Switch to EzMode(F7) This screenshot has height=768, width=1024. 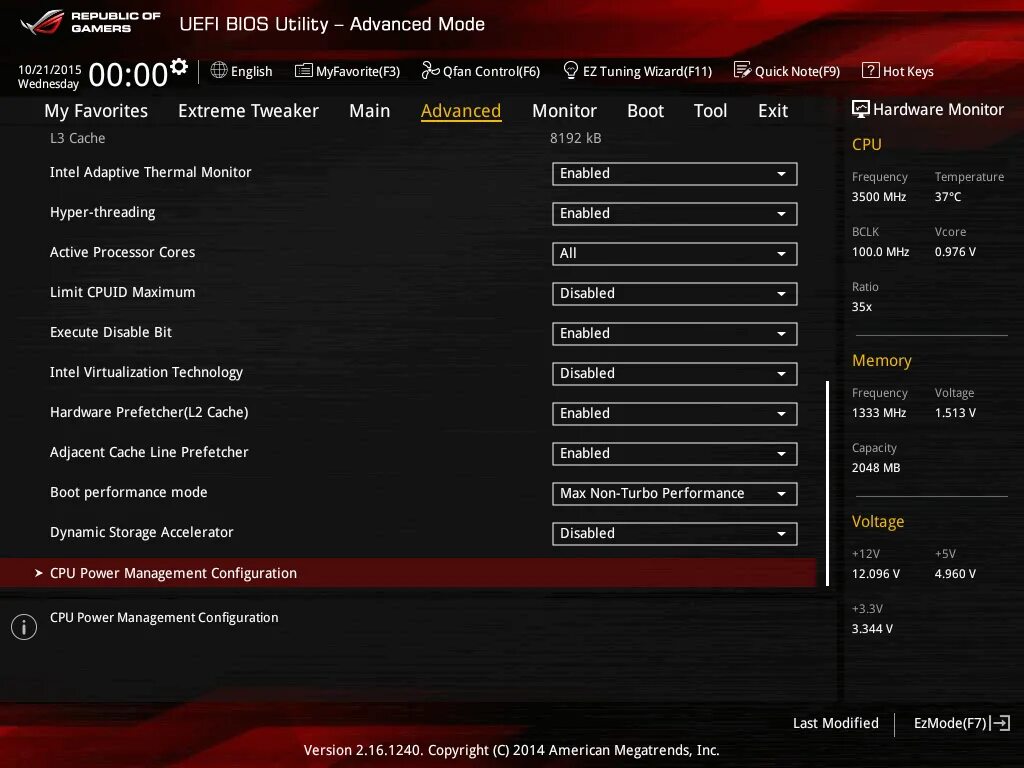point(961,723)
